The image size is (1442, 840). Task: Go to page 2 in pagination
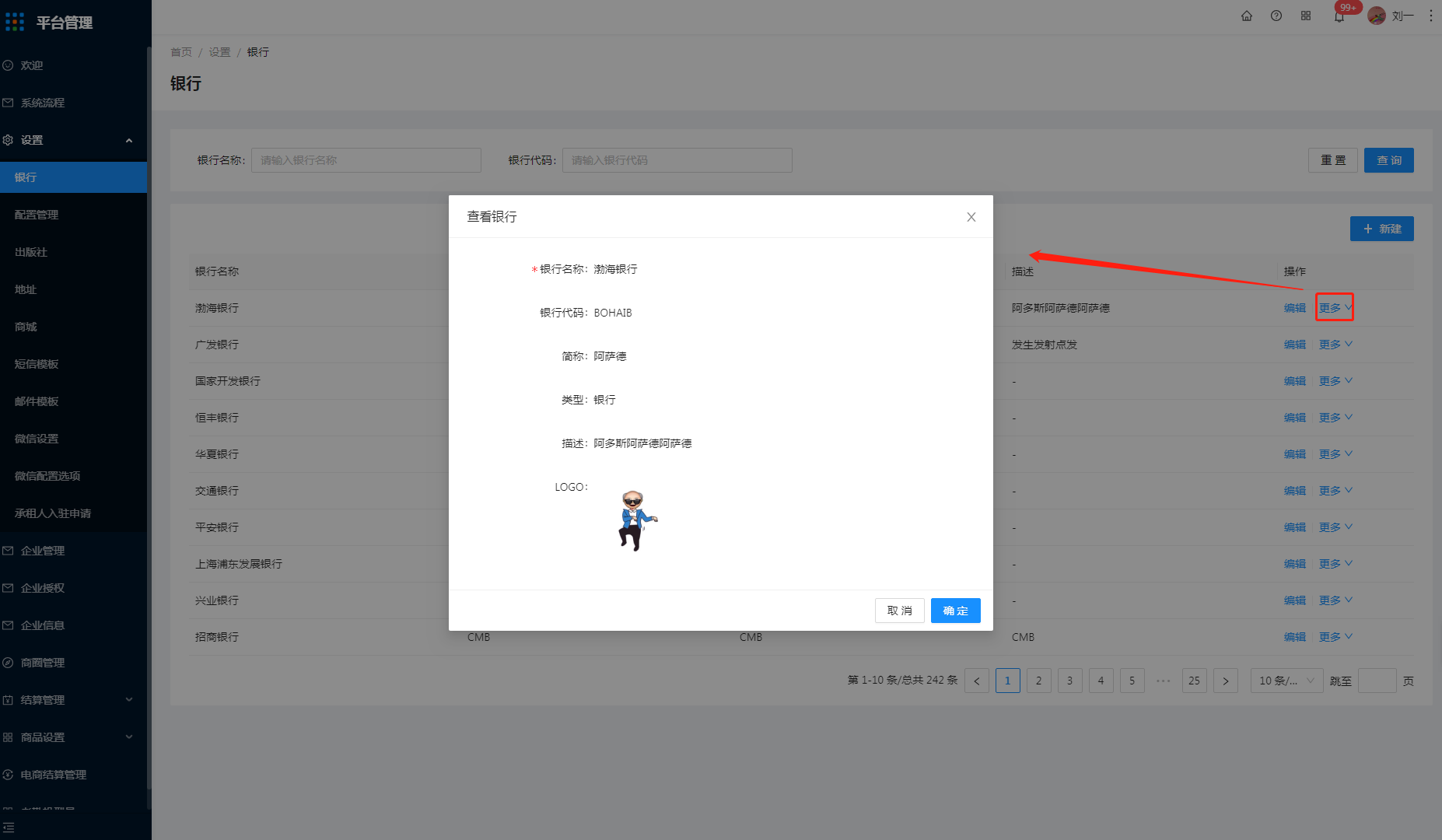click(1039, 681)
